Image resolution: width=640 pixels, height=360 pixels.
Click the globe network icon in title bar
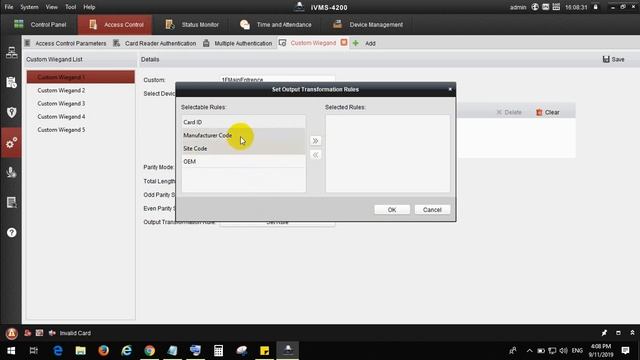pos(535,7)
